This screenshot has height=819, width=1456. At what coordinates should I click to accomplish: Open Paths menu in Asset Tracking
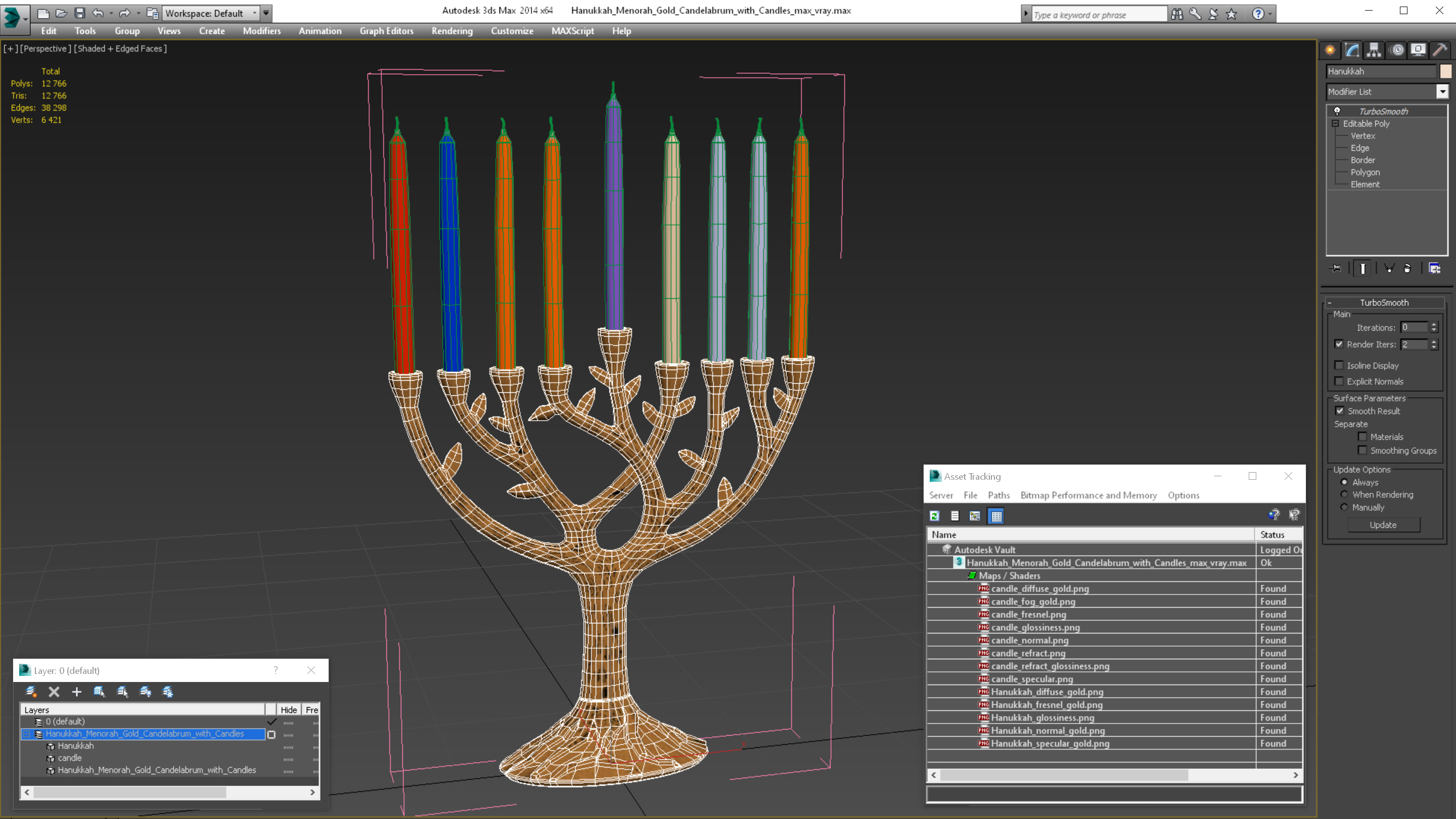click(x=998, y=495)
